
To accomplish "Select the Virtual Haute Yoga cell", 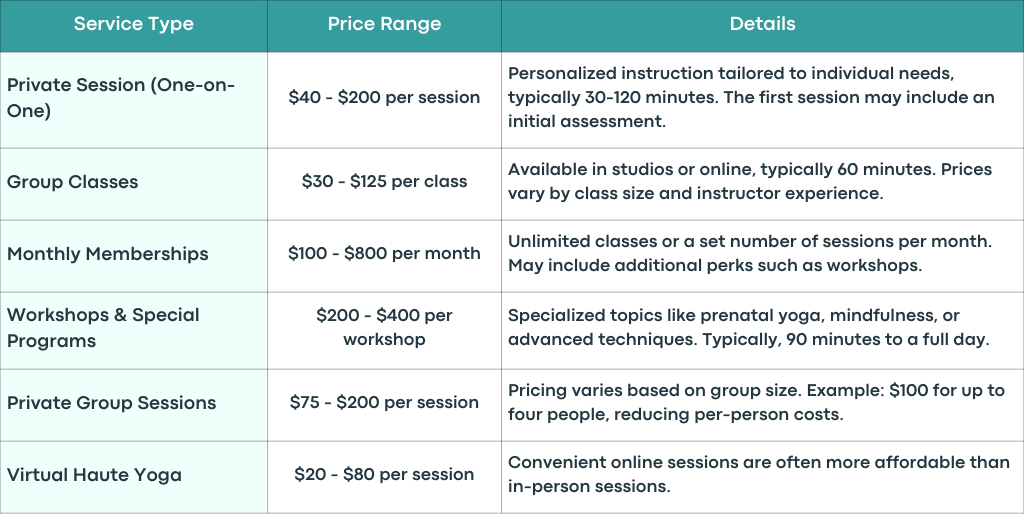I will click(133, 477).
